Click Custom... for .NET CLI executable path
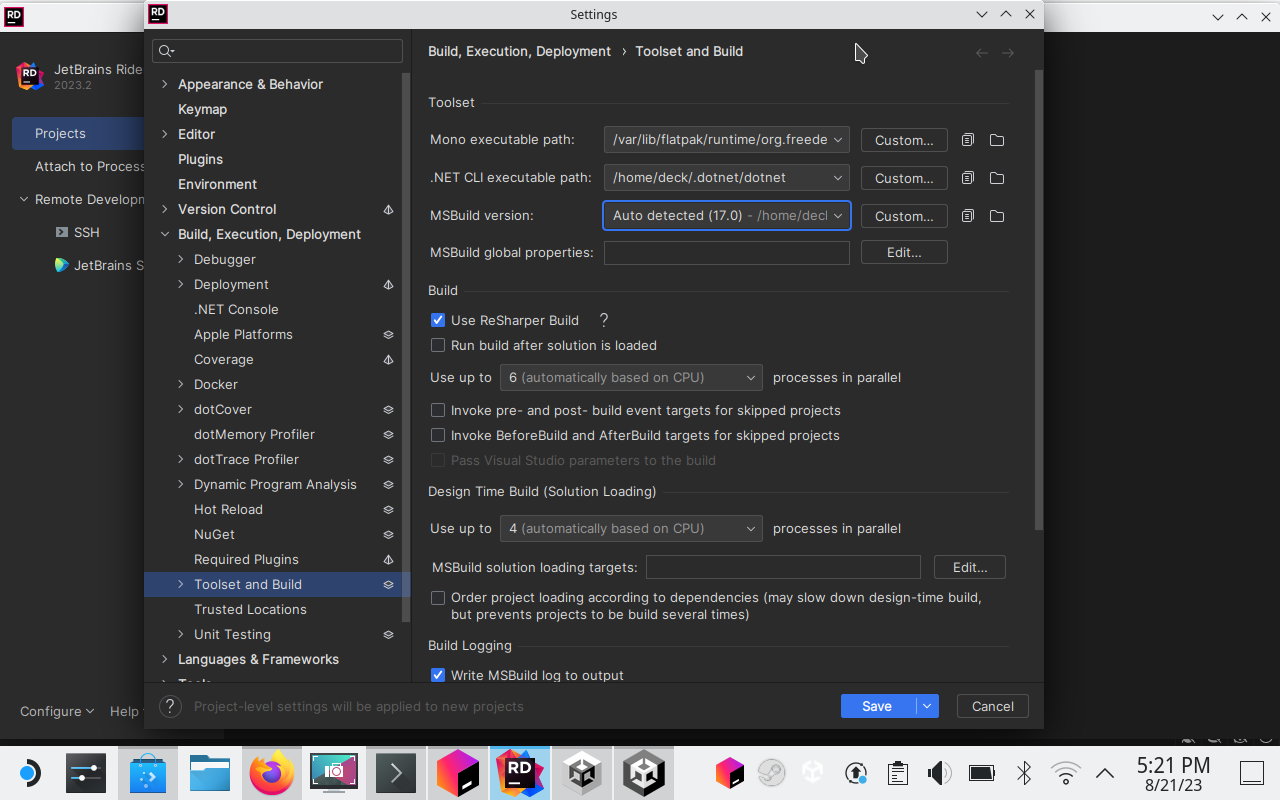The height and width of the screenshot is (800, 1280). (904, 178)
